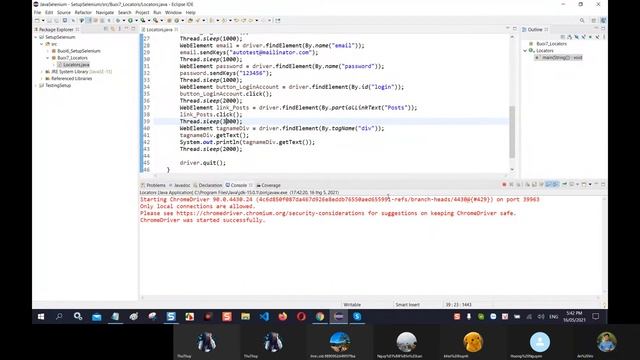
Task: Toggle Hide Fields in Outline toolbar
Action: click(577, 37)
